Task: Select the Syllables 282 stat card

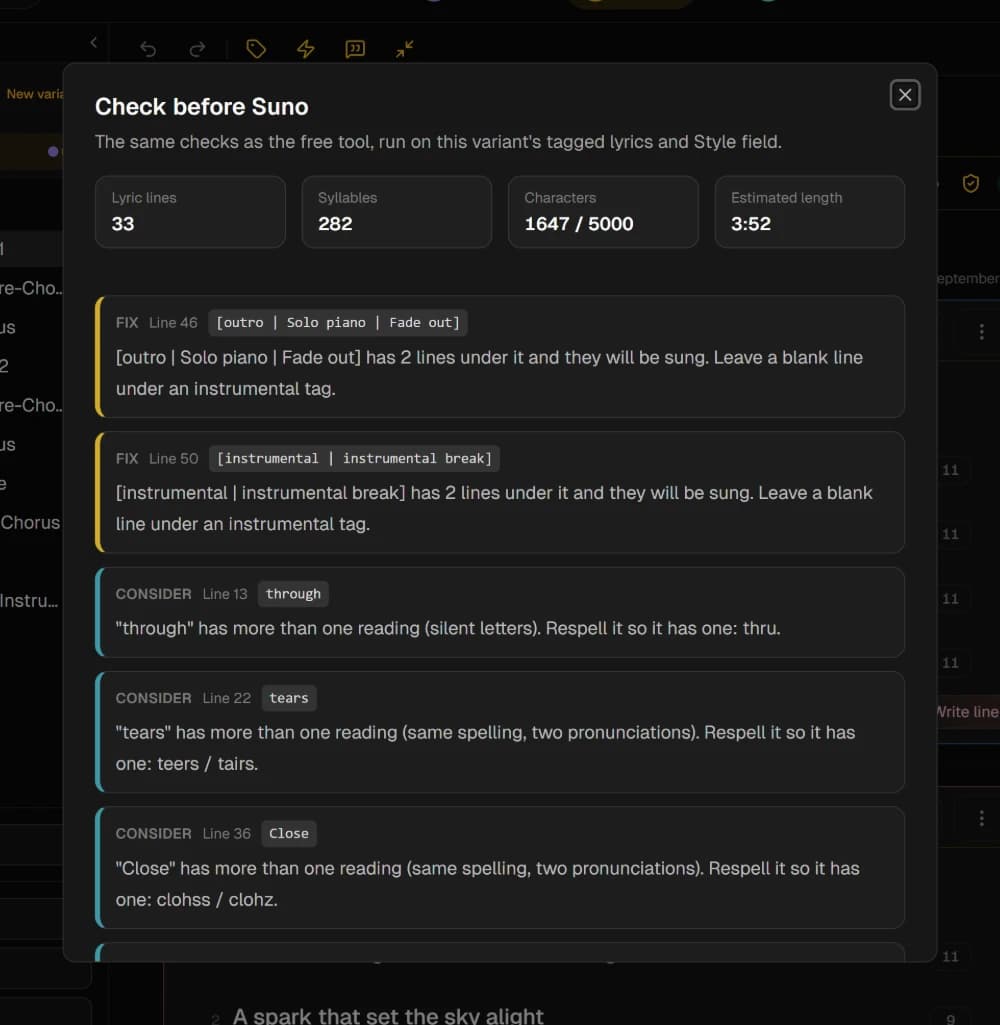Action: pos(397,212)
